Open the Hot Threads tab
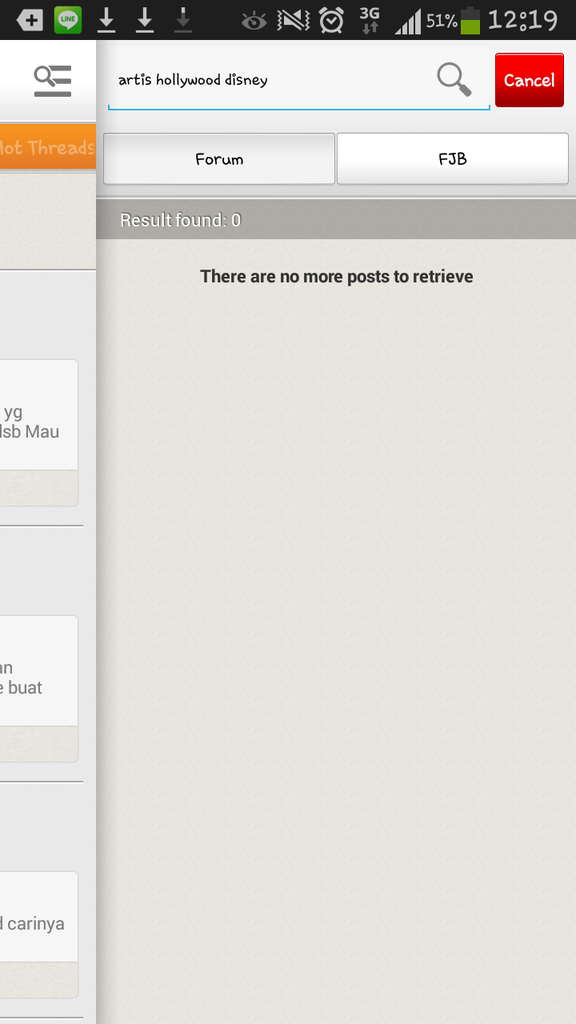 pyautogui.click(x=48, y=148)
